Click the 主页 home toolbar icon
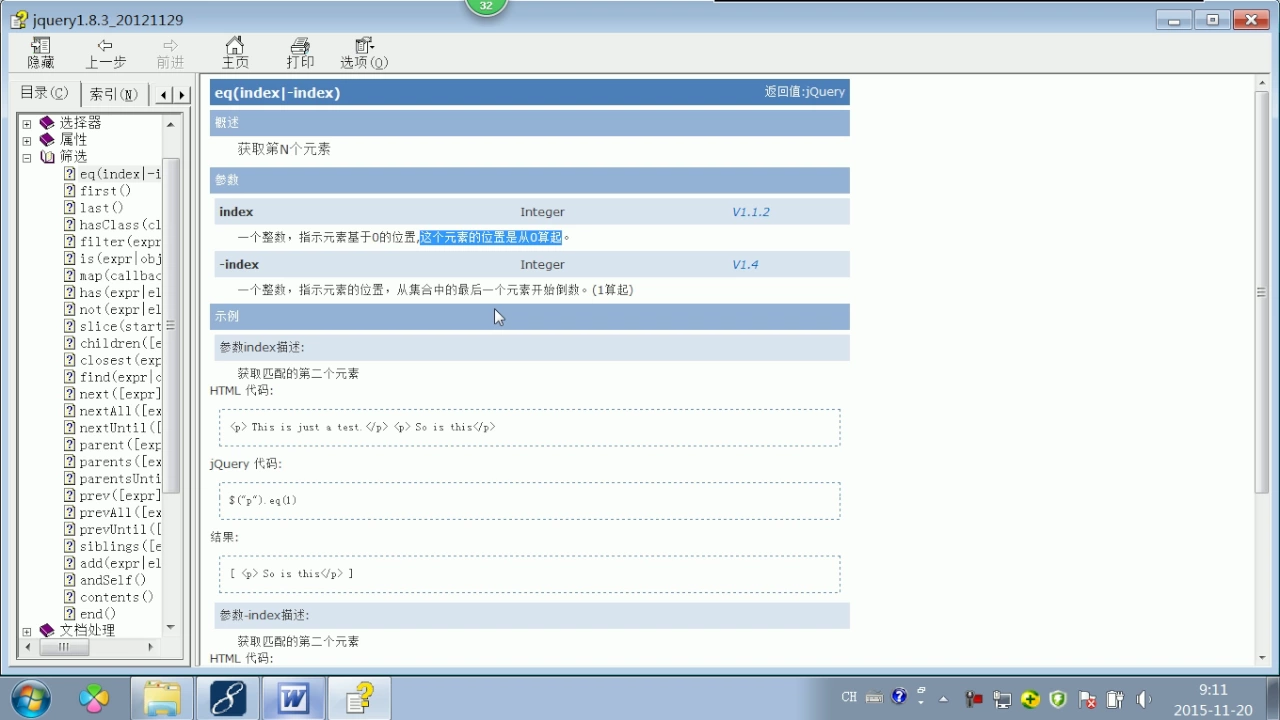This screenshot has height=720, width=1280. [x=235, y=53]
